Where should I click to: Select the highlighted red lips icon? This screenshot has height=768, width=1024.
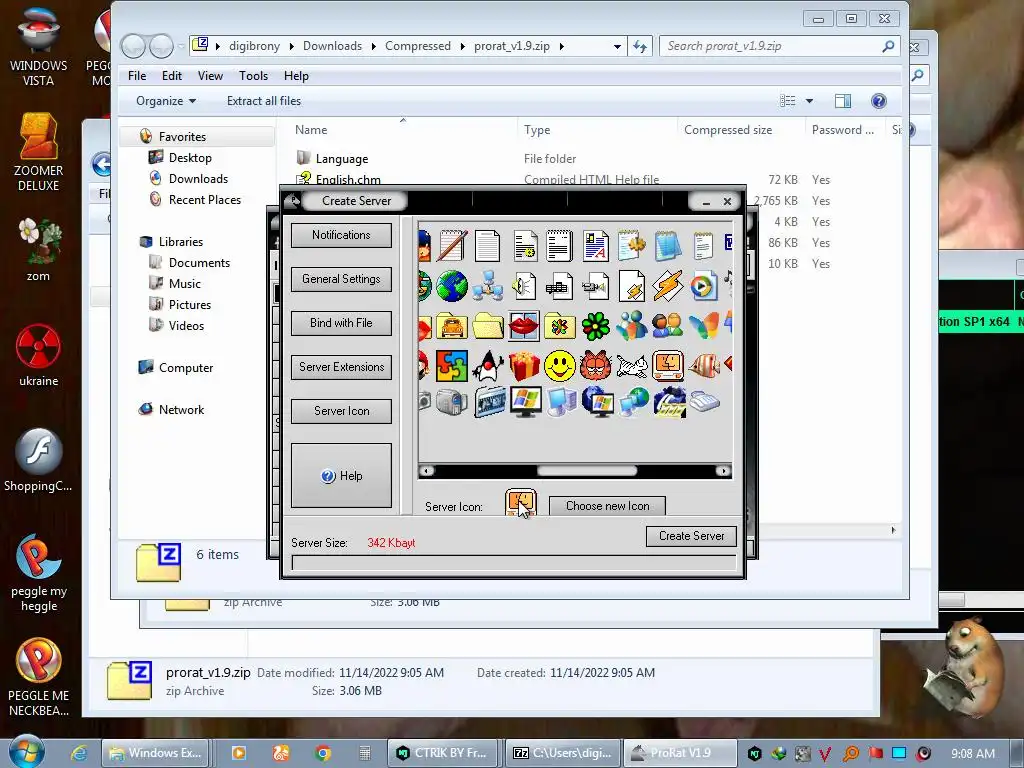pyautogui.click(x=524, y=326)
